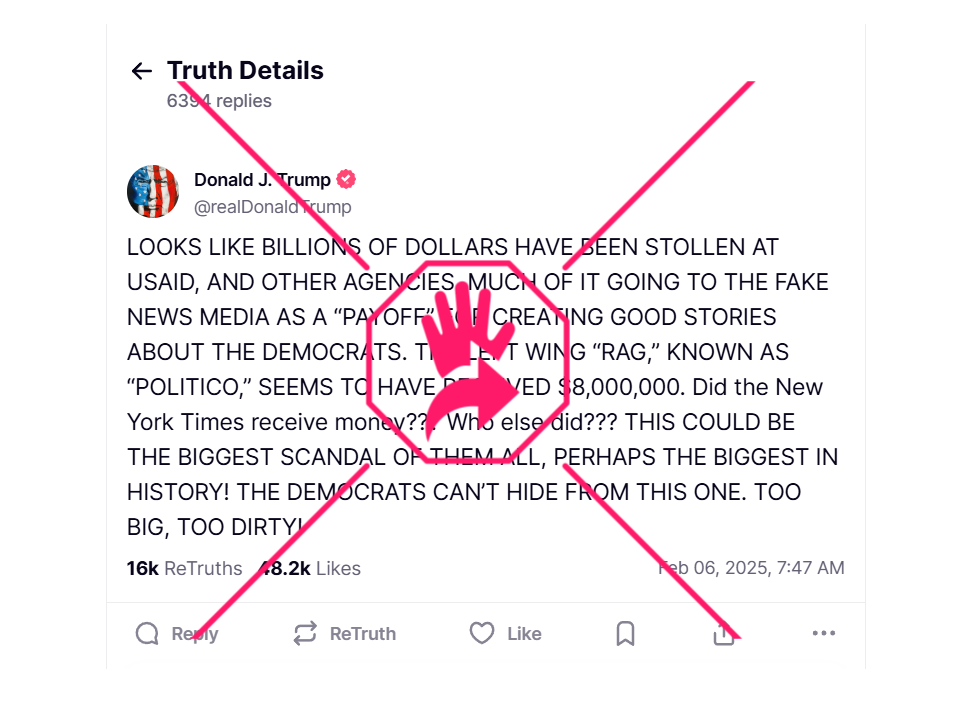This screenshot has height=720, width=960.
Task: Click the verified badge next to the name
Action: (x=346, y=180)
